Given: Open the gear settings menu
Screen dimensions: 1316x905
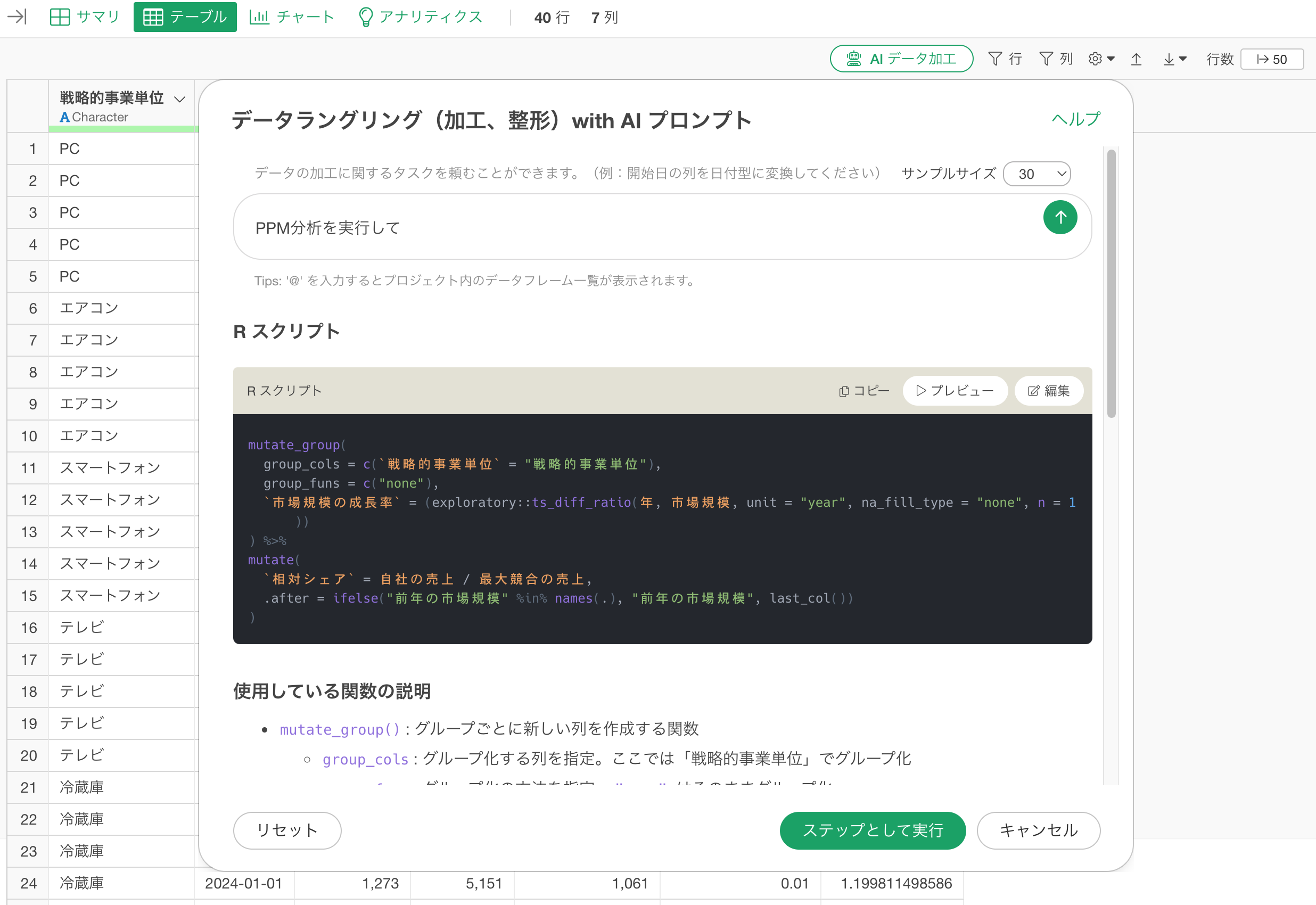Looking at the screenshot, I should coord(1101,59).
